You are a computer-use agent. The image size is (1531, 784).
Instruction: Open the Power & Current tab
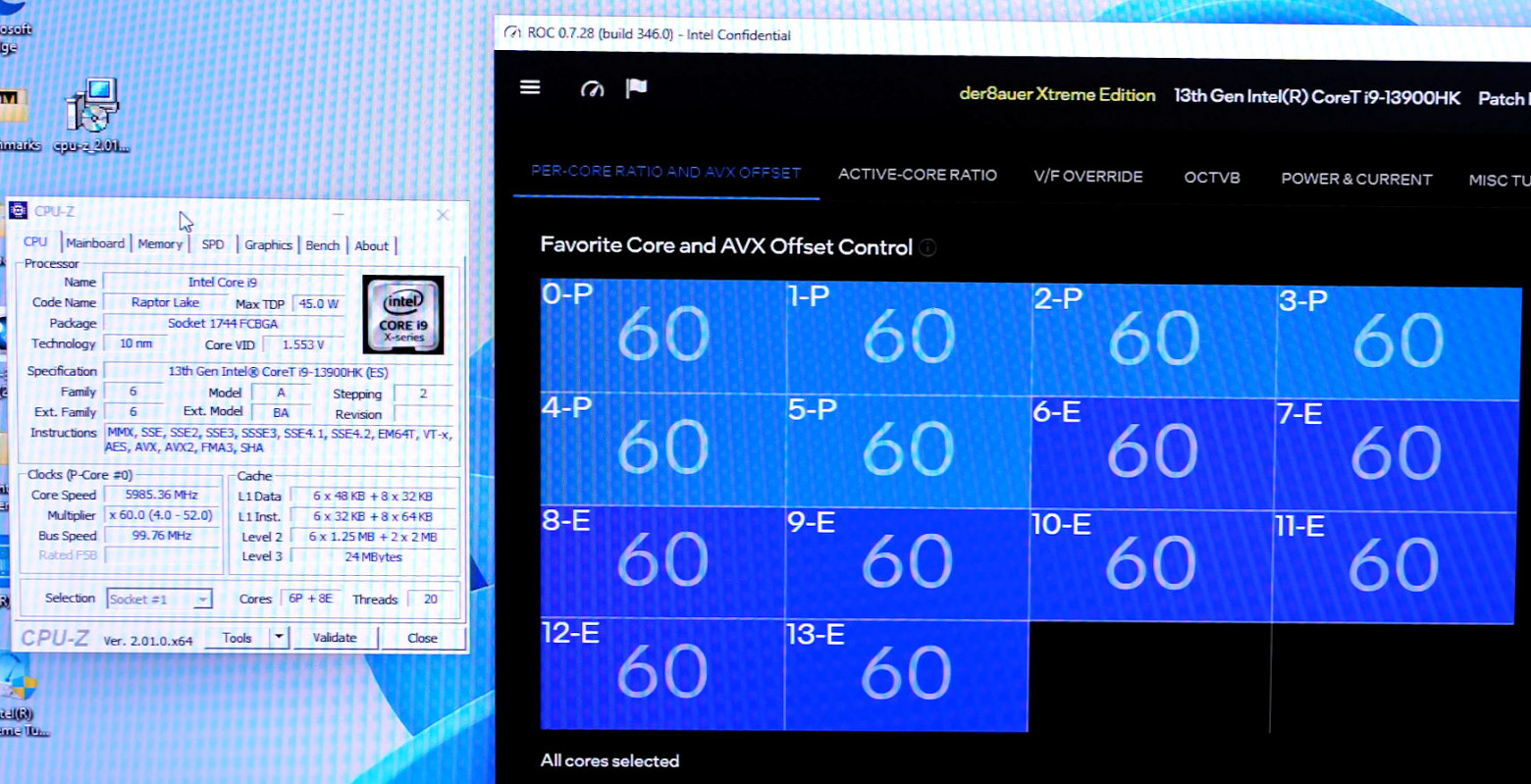(1356, 179)
